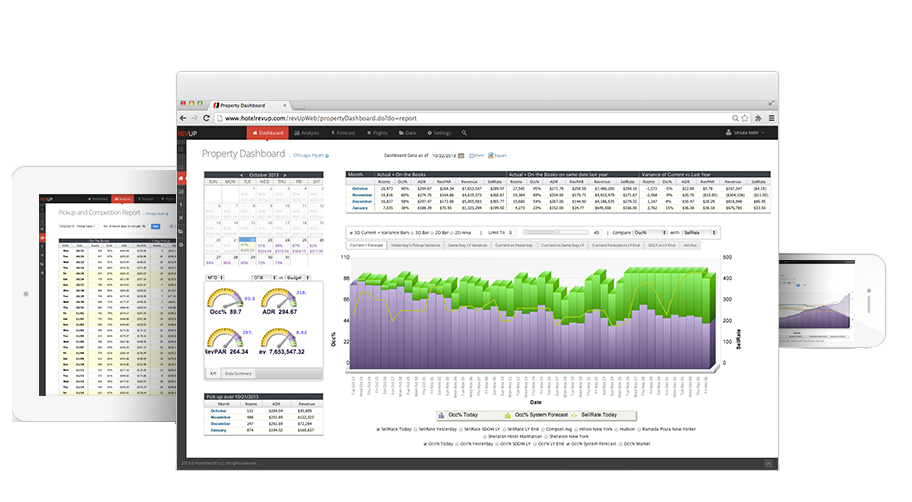Expand the Ursula Nohr user menu
912x502 pixels.
pyautogui.click(x=745, y=133)
